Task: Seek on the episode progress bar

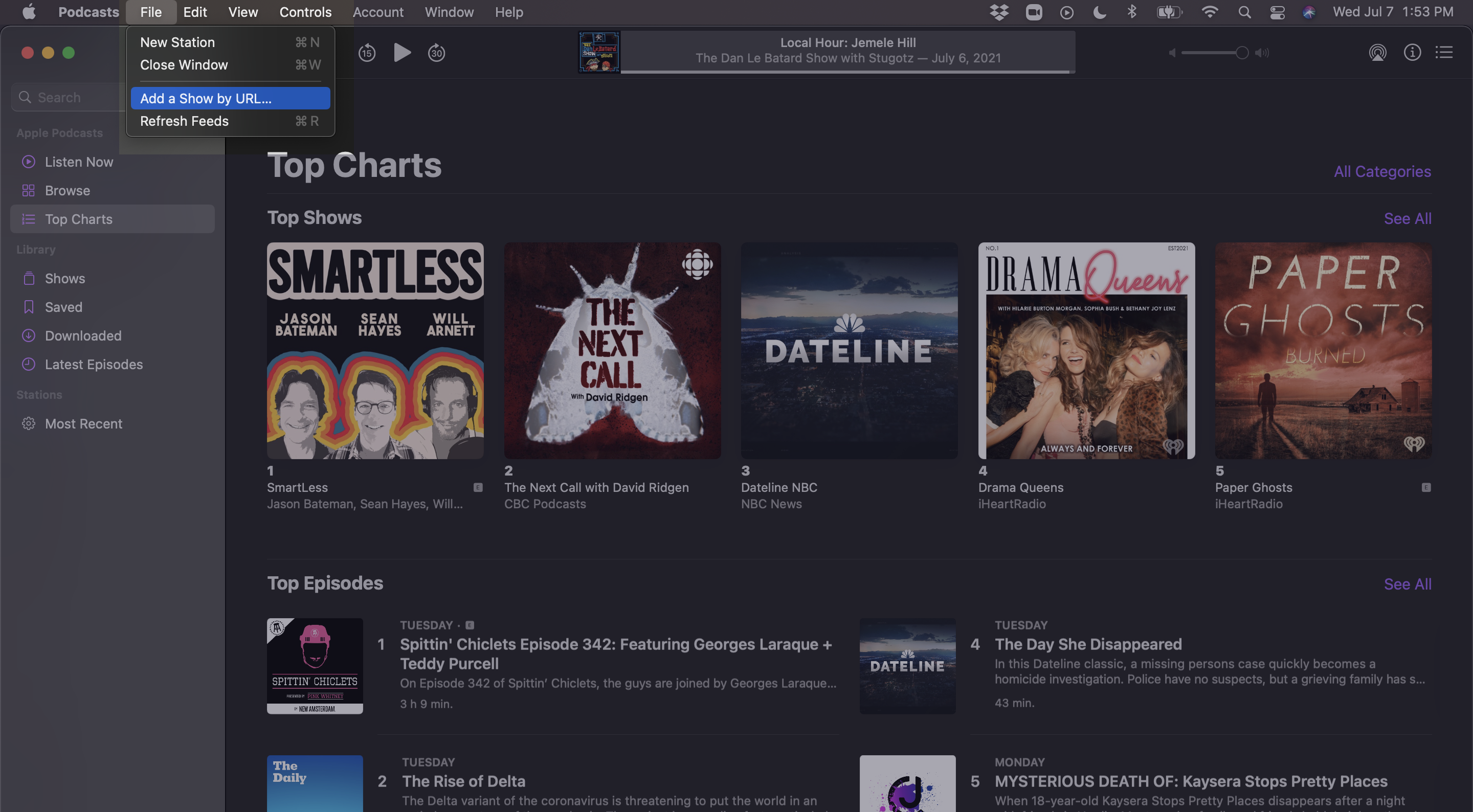Action: click(847, 72)
